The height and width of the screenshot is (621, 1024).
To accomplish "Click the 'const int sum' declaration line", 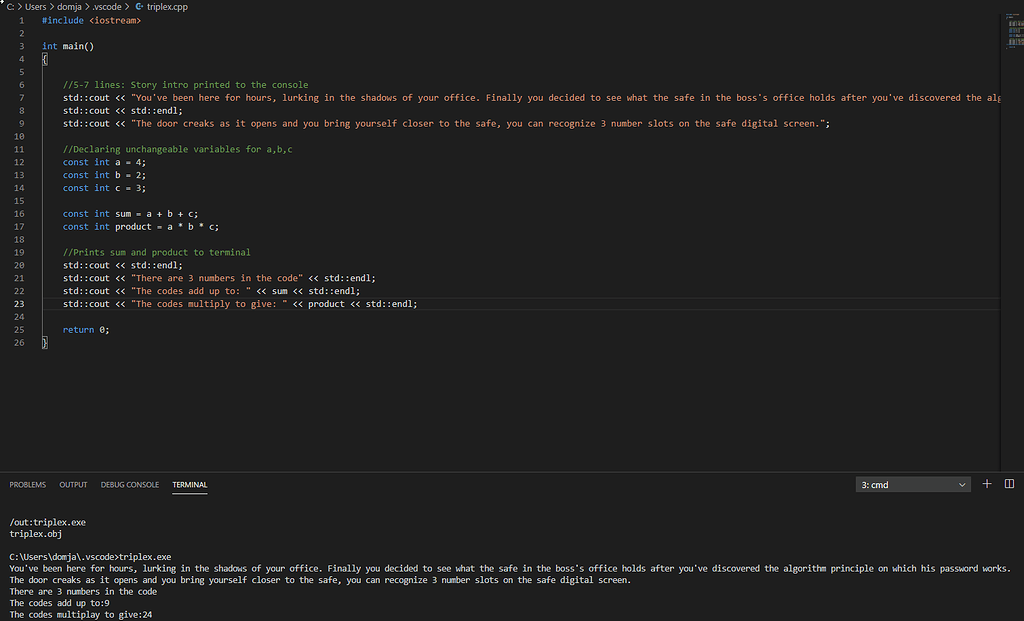I will click(130, 213).
